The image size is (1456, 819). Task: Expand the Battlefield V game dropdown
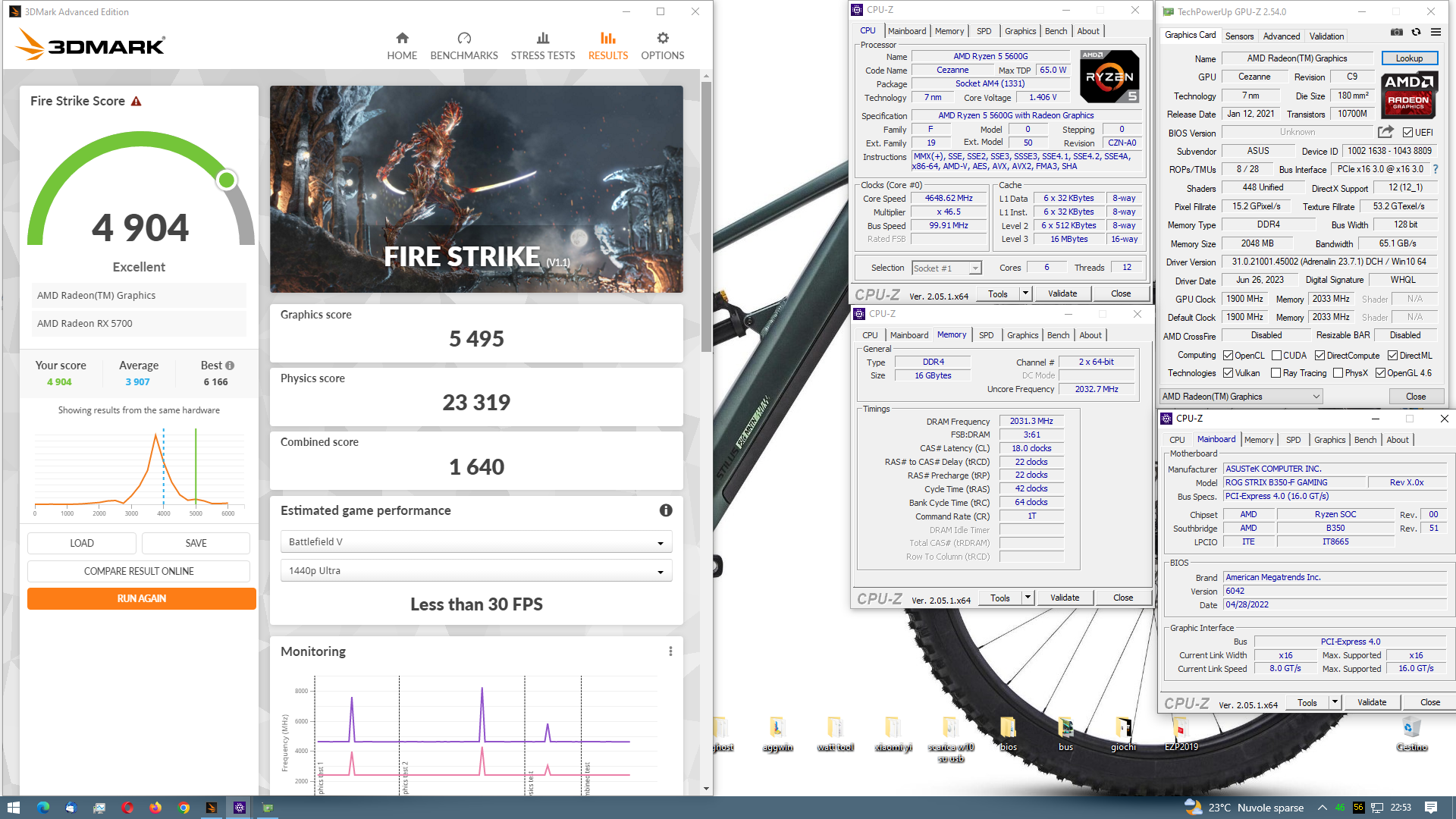(x=476, y=542)
